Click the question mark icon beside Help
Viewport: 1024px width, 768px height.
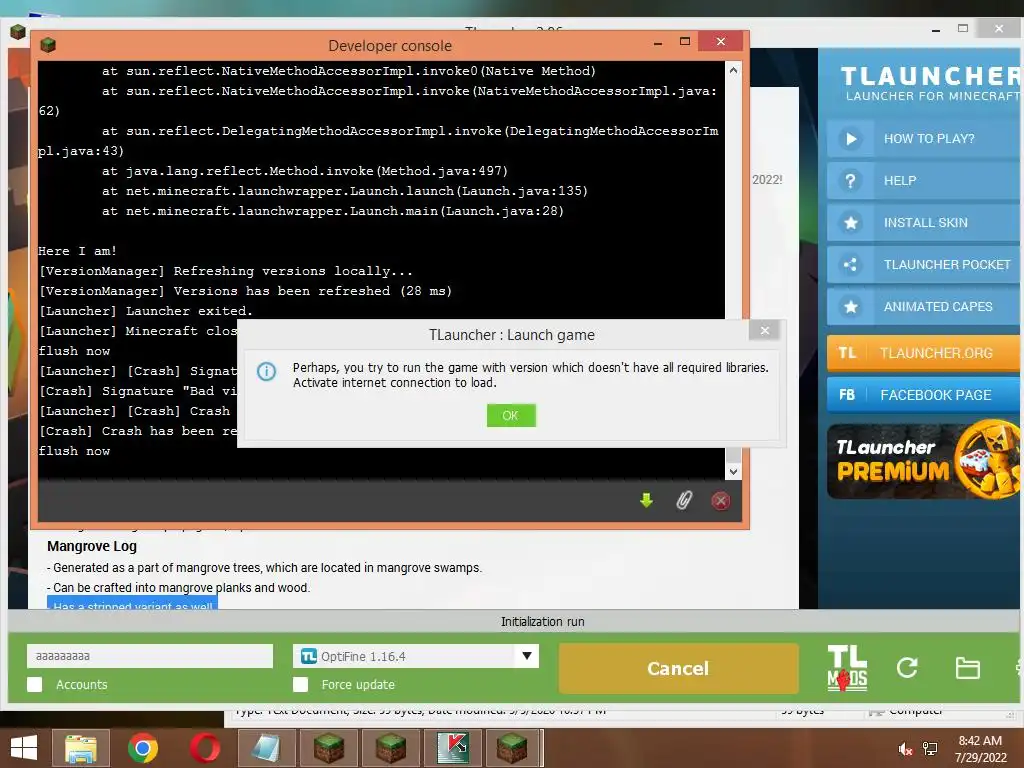[850, 180]
